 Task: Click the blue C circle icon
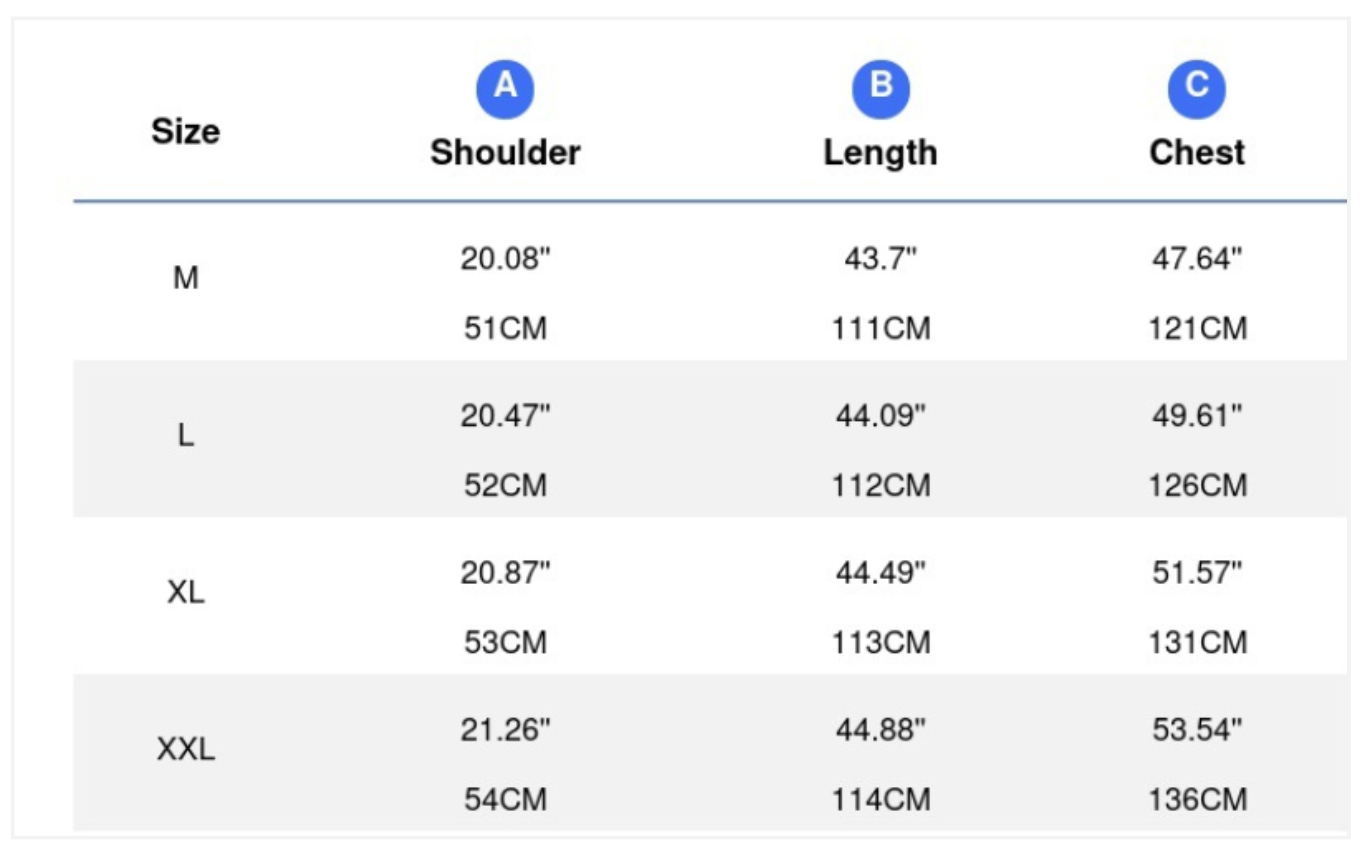coord(1197,88)
